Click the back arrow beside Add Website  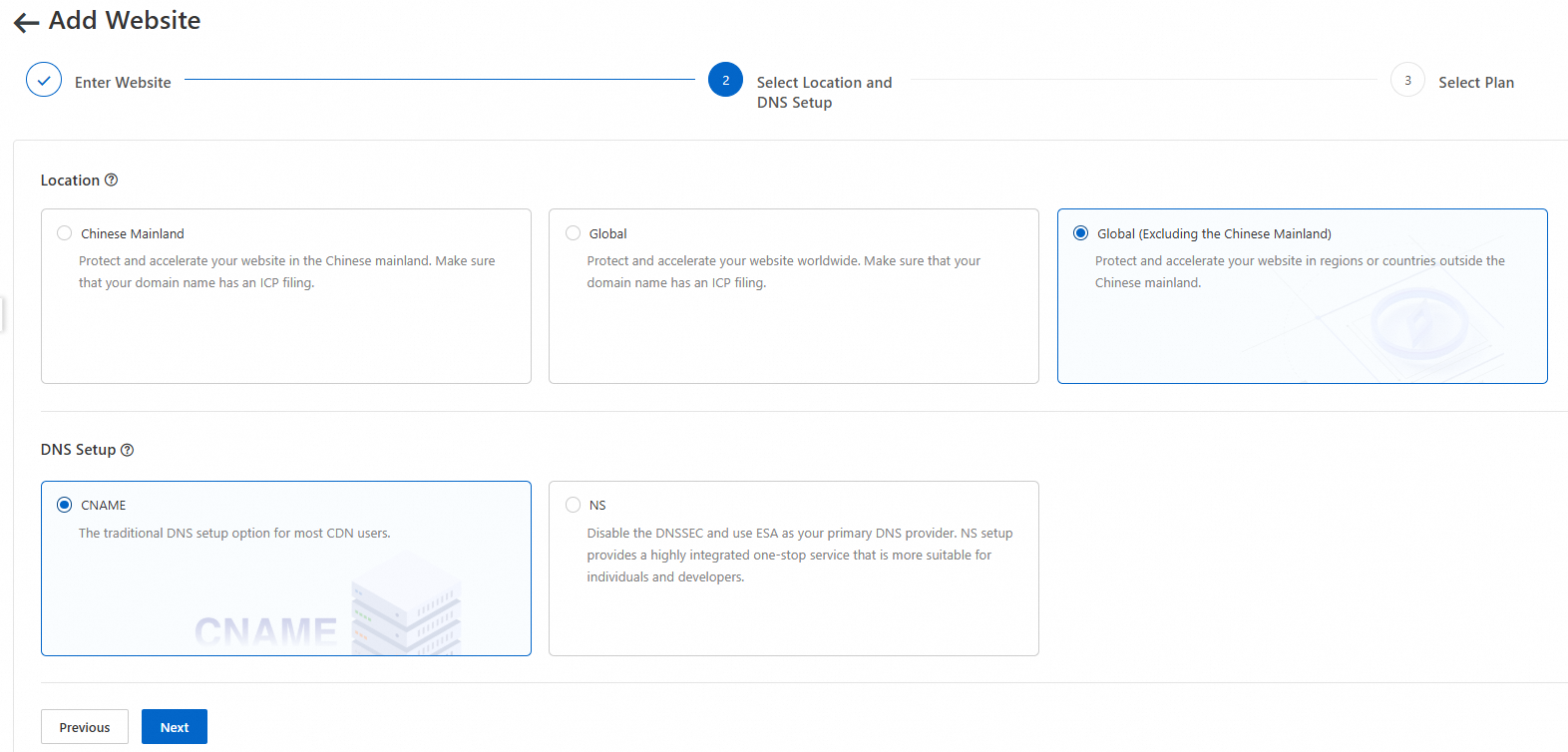(x=27, y=22)
